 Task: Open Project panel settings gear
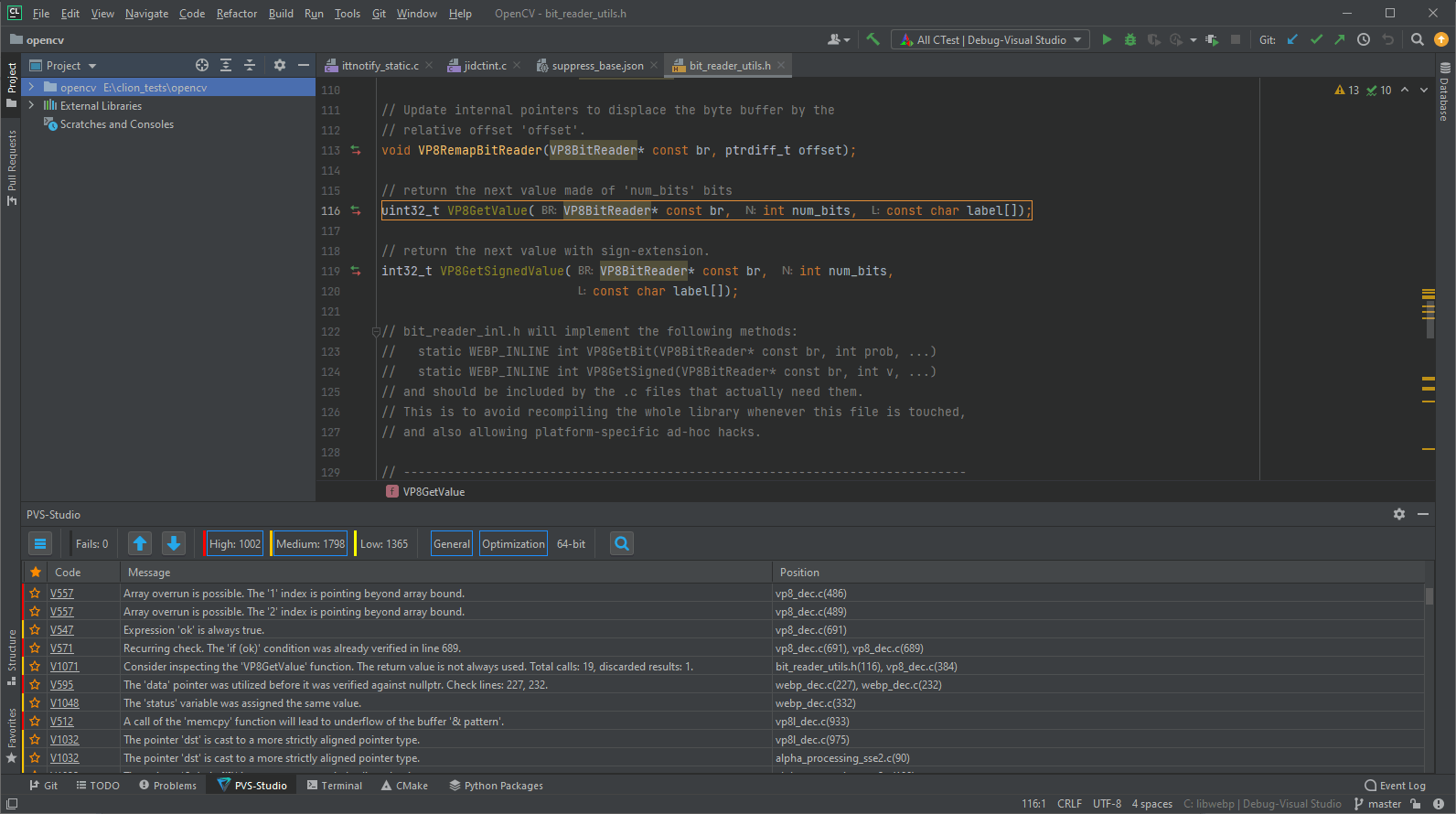point(280,65)
